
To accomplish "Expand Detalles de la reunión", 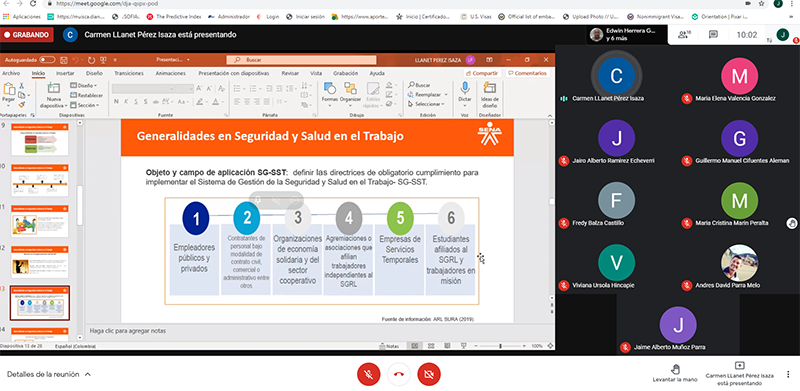I will pyautogui.click(x=49, y=375).
